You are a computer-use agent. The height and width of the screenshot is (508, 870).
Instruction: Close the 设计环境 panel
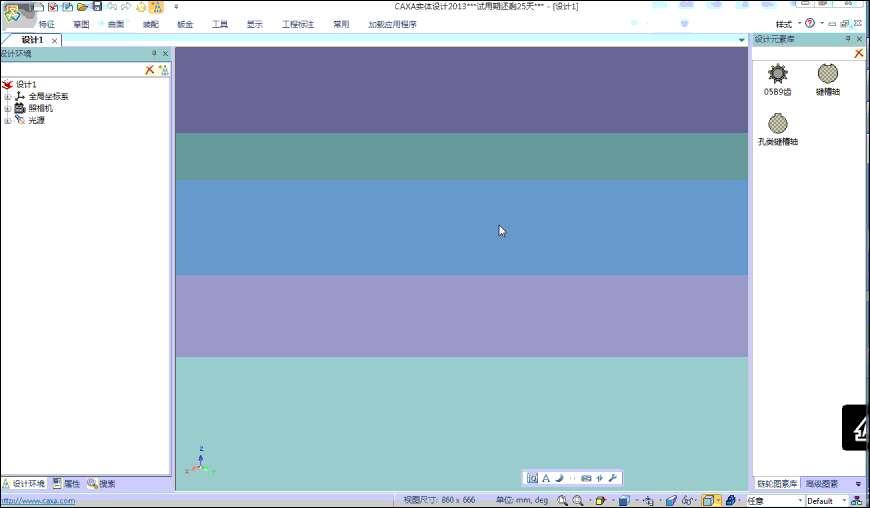coord(165,54)
